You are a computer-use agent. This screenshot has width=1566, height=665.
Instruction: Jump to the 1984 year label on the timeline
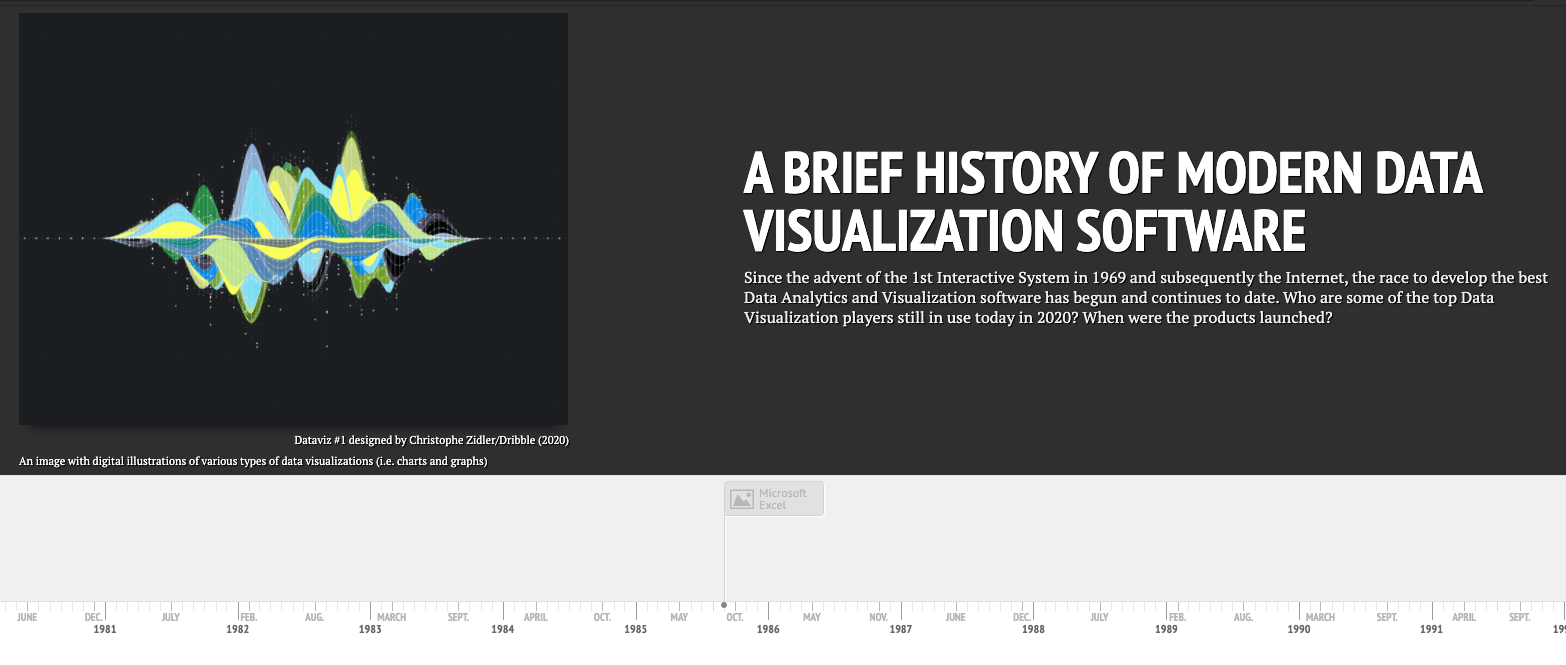coord(503,628)
